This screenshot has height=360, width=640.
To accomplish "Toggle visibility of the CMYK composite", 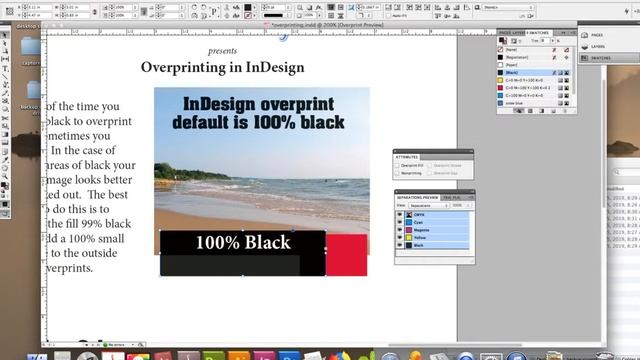I will (x=400, y=214).
